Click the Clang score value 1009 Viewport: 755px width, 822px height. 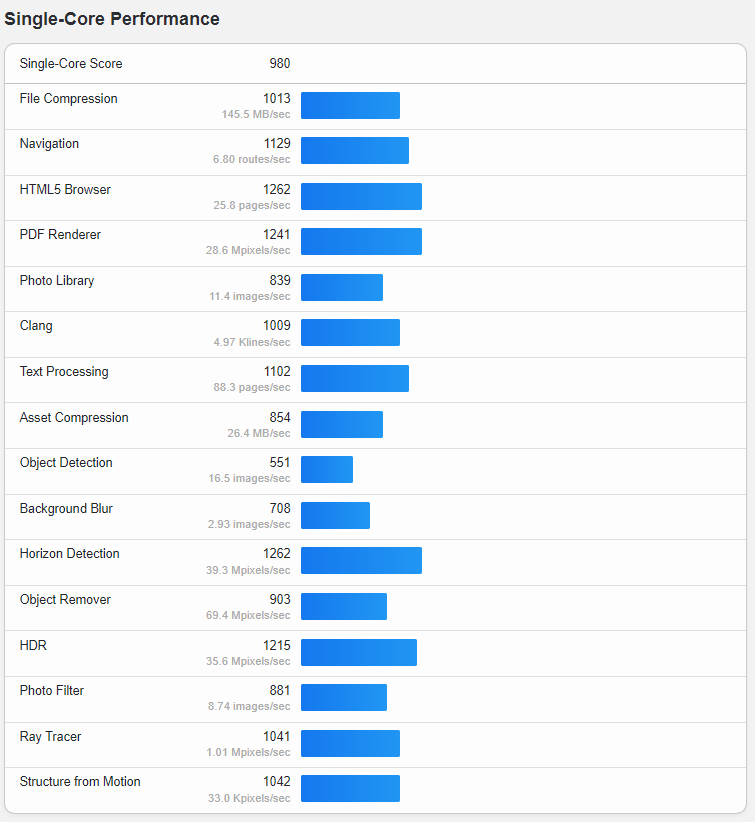pyautogui.click(x=277, y=326)
